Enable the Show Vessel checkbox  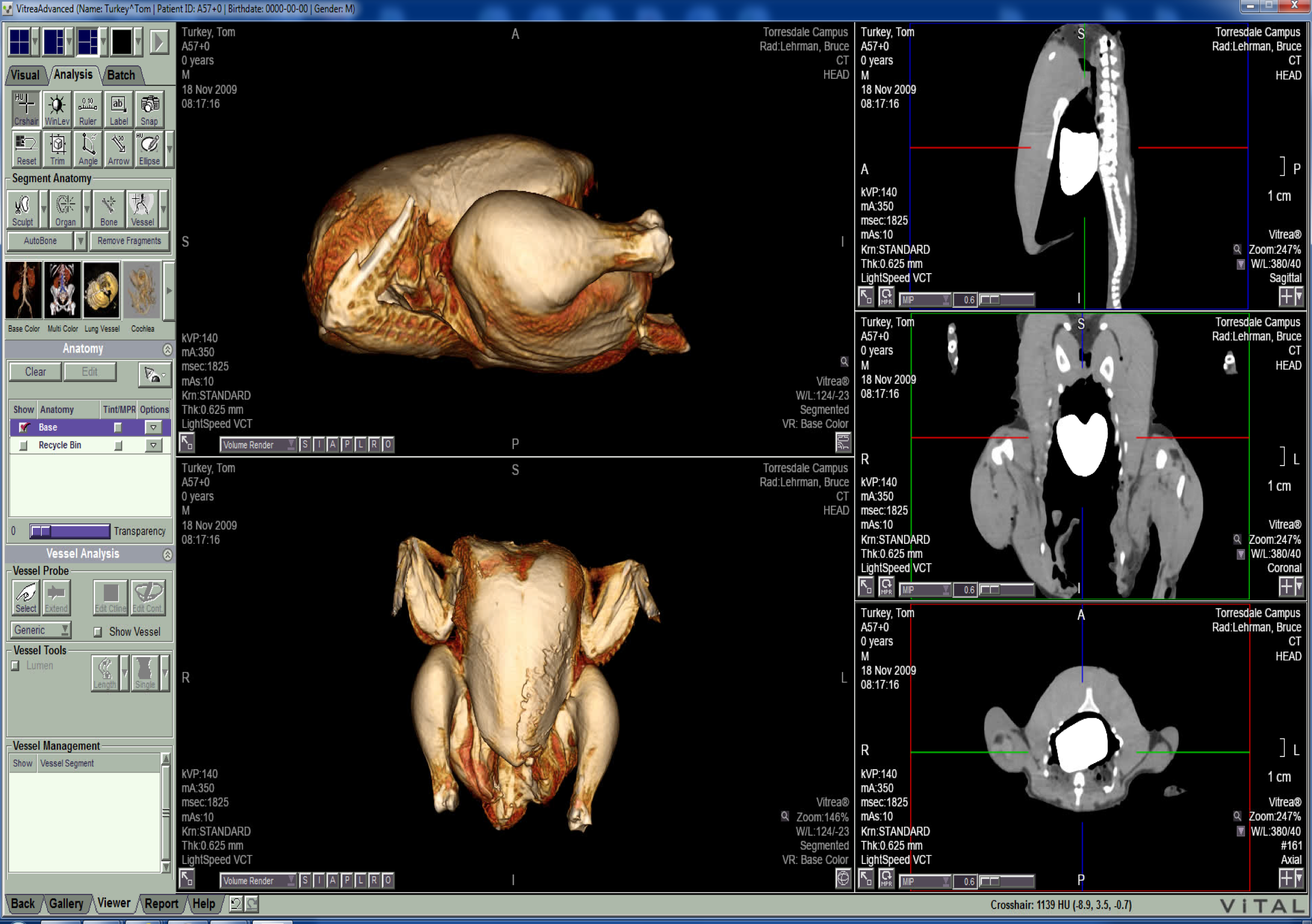(98, 632)
